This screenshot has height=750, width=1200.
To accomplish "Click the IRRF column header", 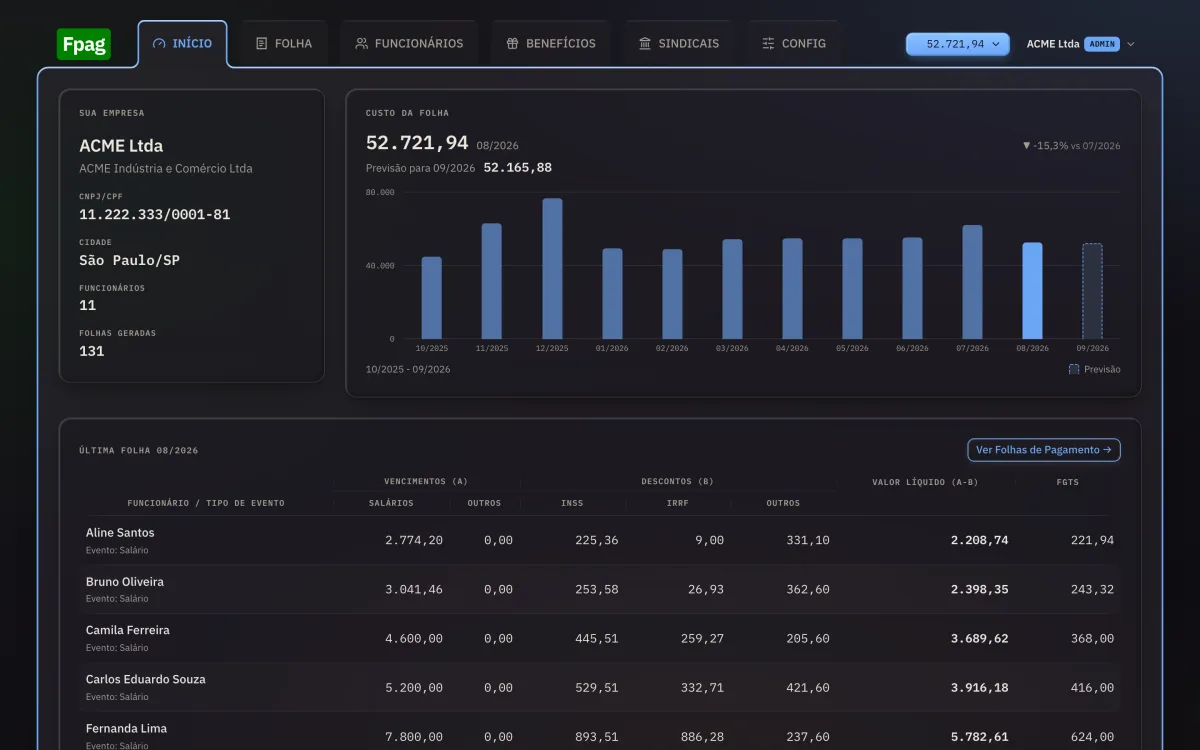I will pos(677,503).
